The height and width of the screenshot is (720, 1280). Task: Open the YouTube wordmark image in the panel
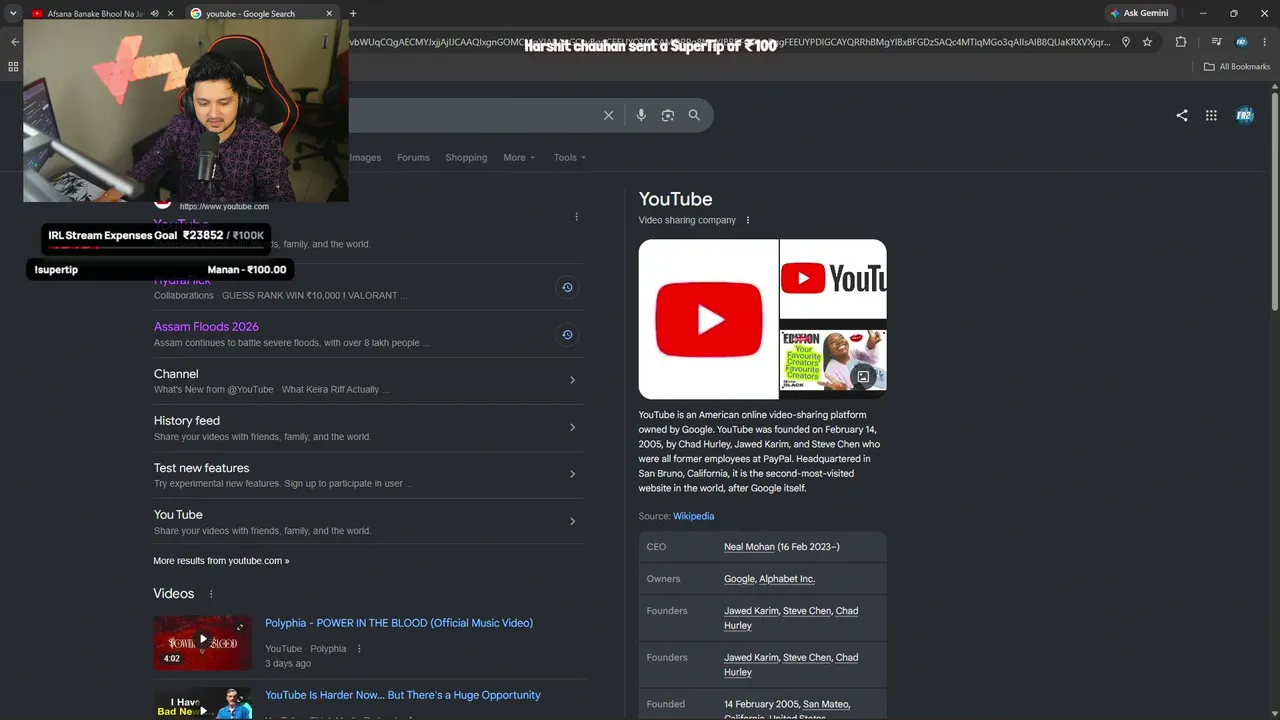point(833,278)
